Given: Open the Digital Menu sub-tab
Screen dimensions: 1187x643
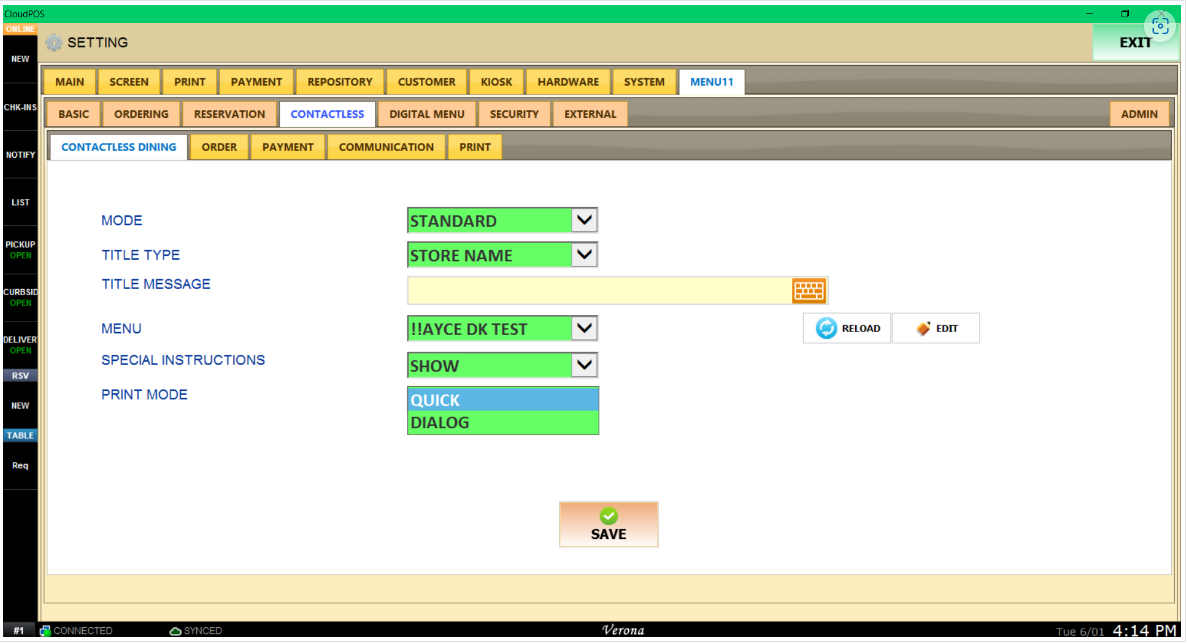Looking at the screenshot, I should (x=427, y=114).
